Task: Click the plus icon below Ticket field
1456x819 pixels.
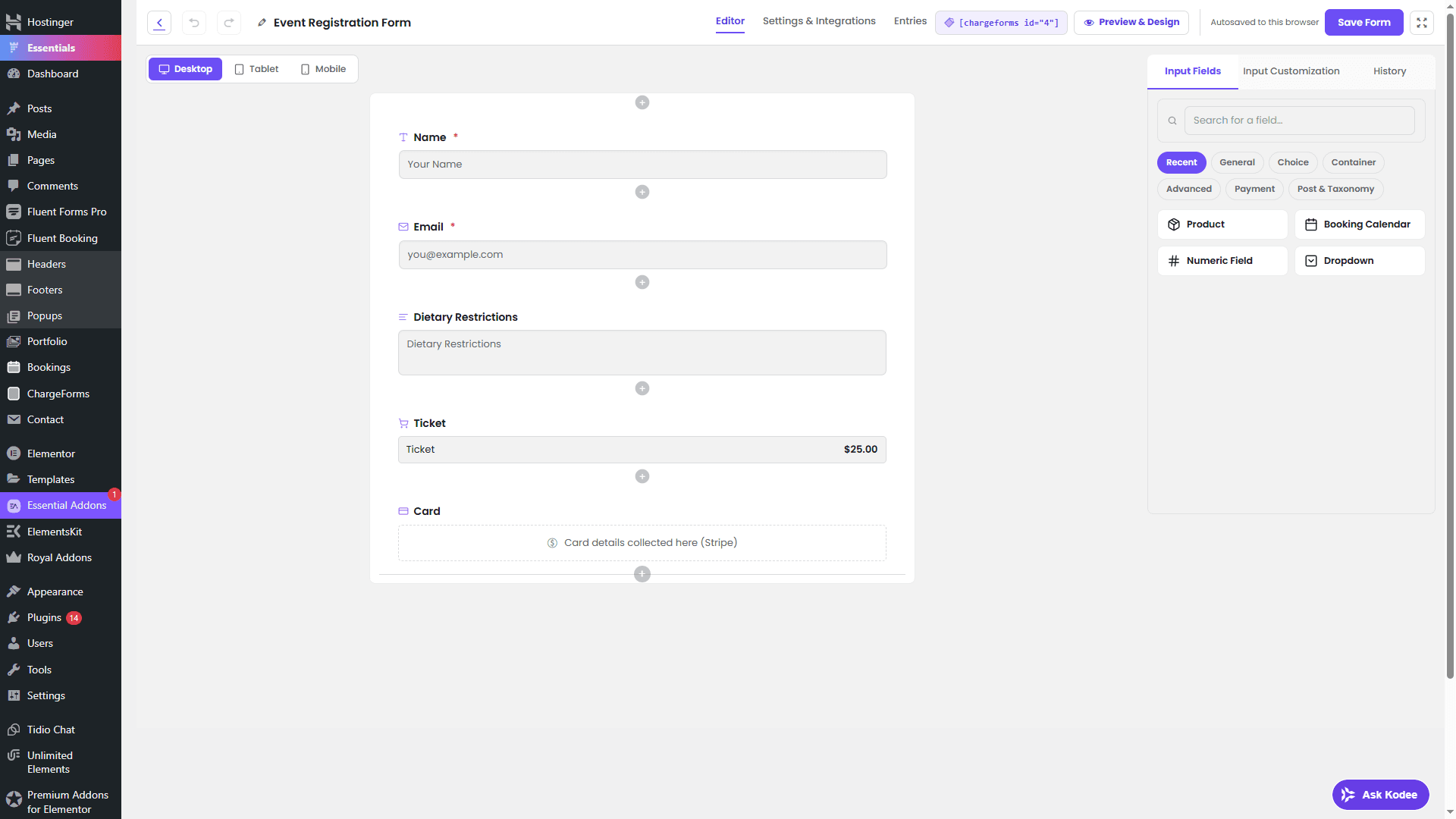Action: (x=642, y=476)
